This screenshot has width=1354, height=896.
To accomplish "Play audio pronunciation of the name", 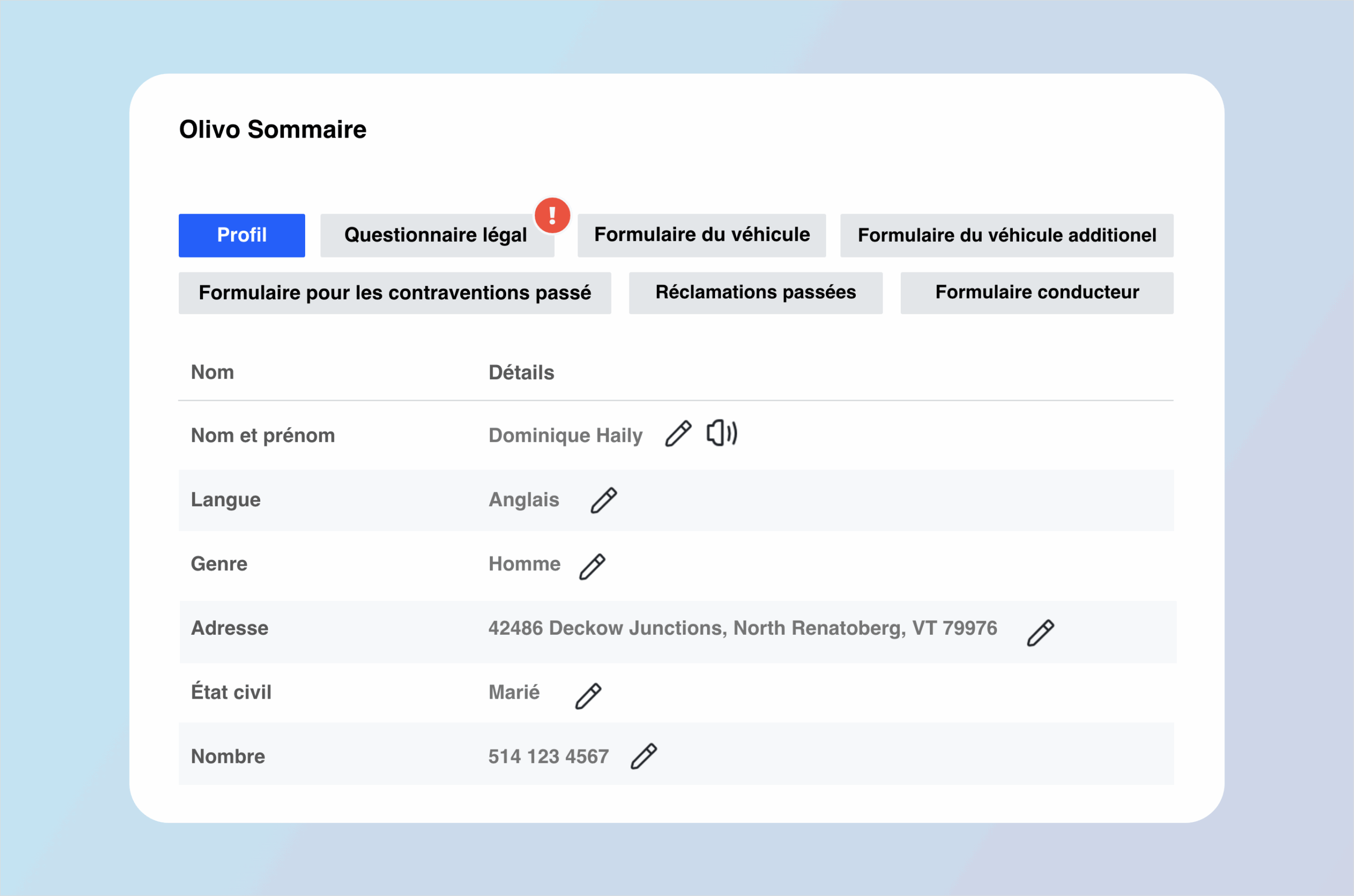I will tap(721, 434).
